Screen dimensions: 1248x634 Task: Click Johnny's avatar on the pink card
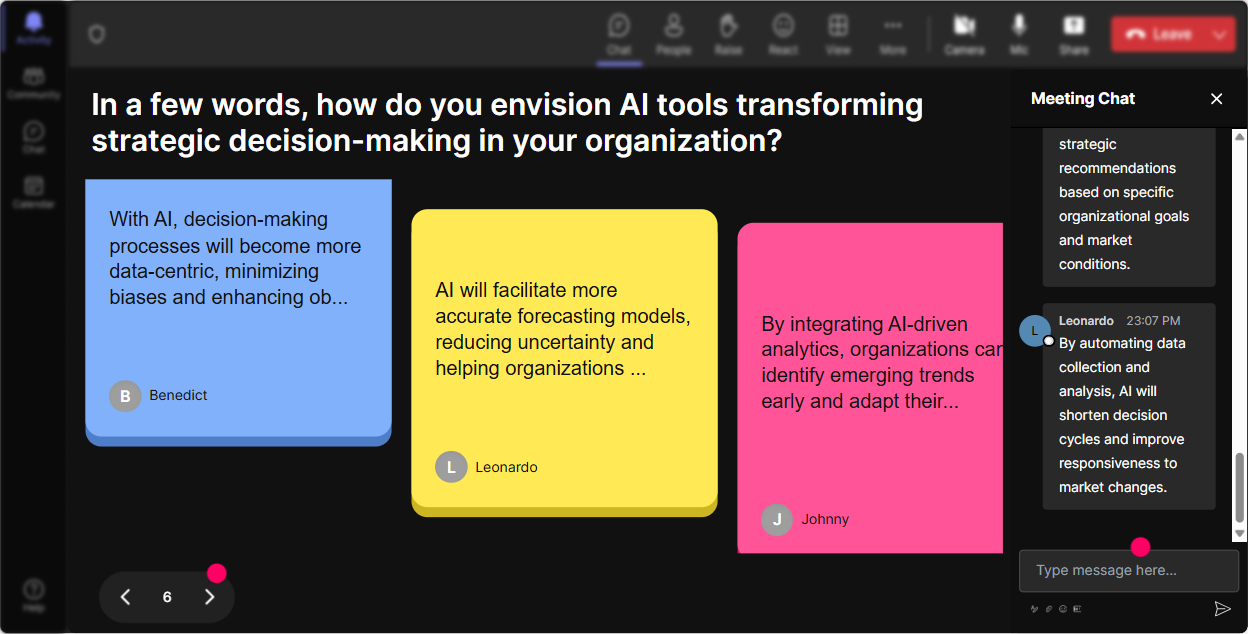(777, 520)
